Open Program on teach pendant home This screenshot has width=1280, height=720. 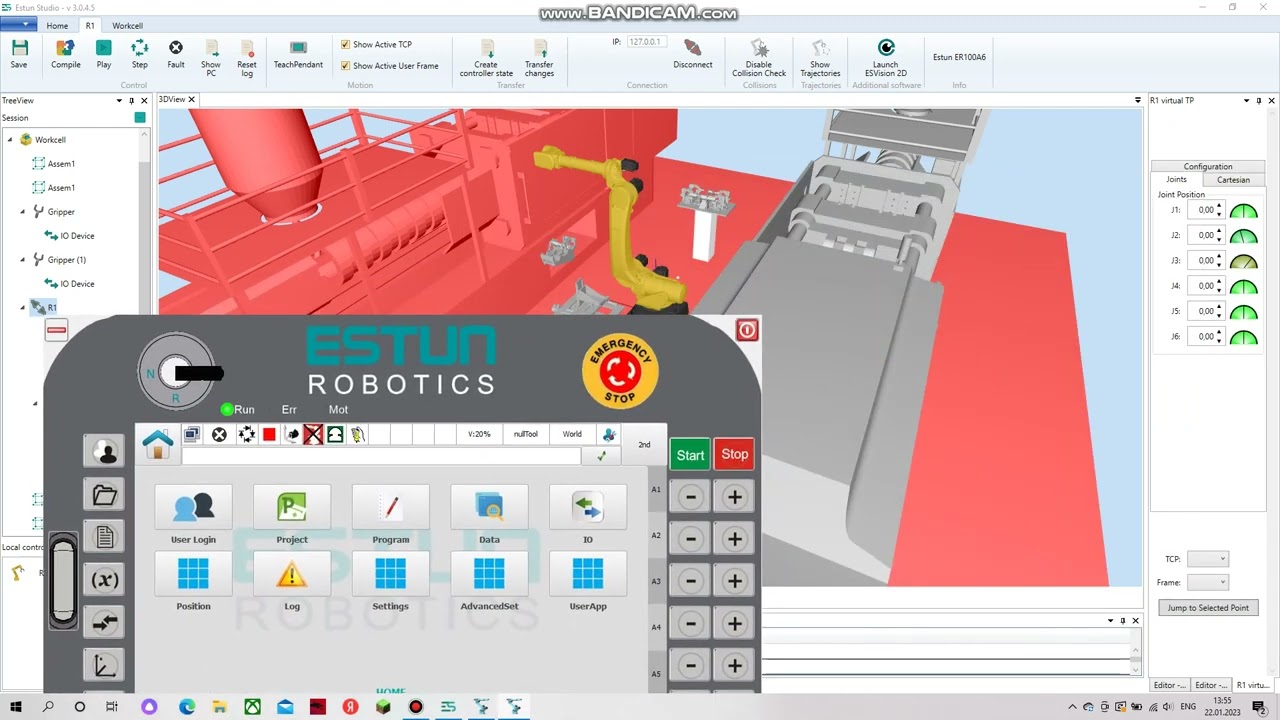coord(391,508)
